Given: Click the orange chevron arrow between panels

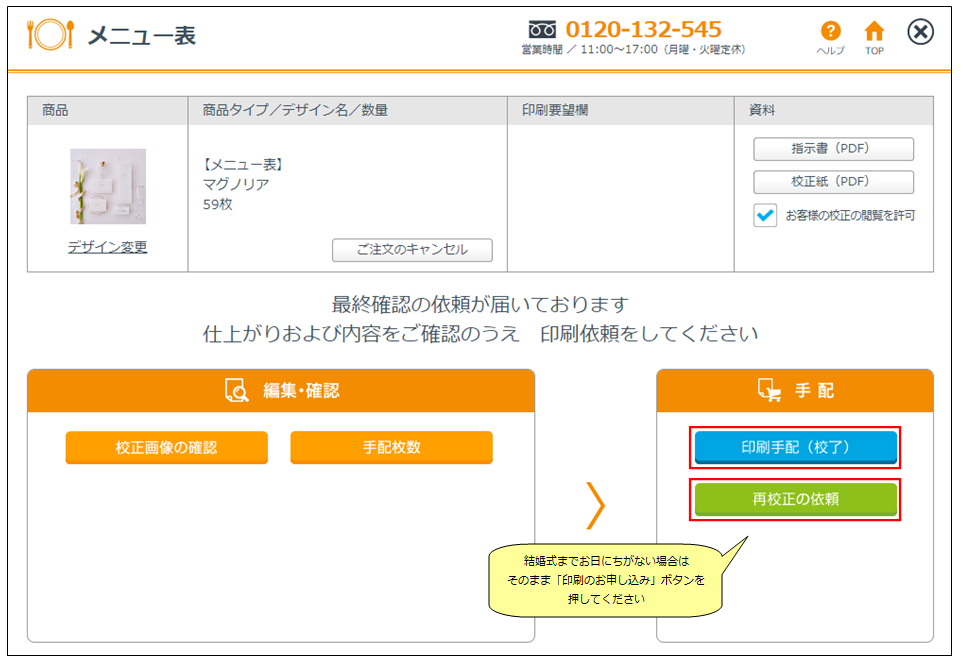Looking at the screenshot, I should 596,505.
